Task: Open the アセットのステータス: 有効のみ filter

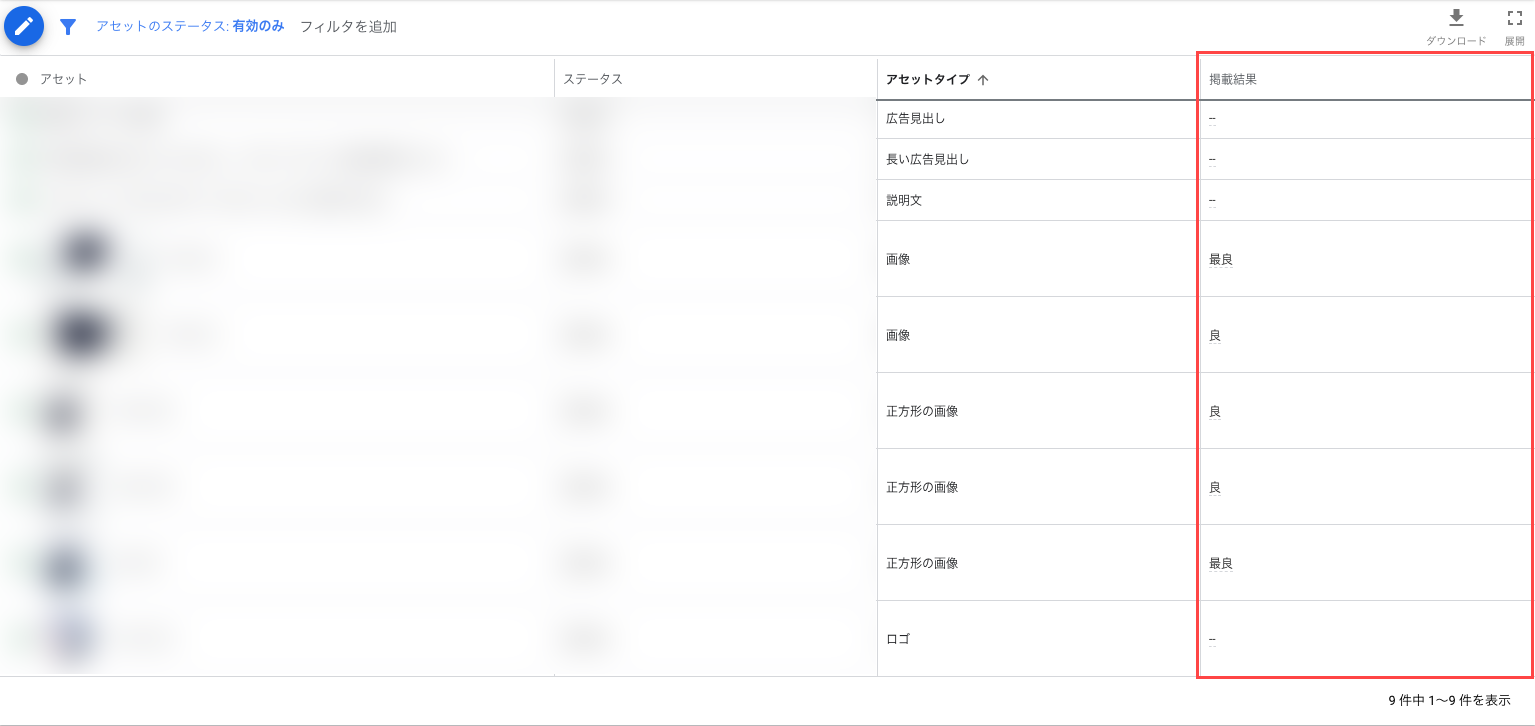Action: pos(190,27)
